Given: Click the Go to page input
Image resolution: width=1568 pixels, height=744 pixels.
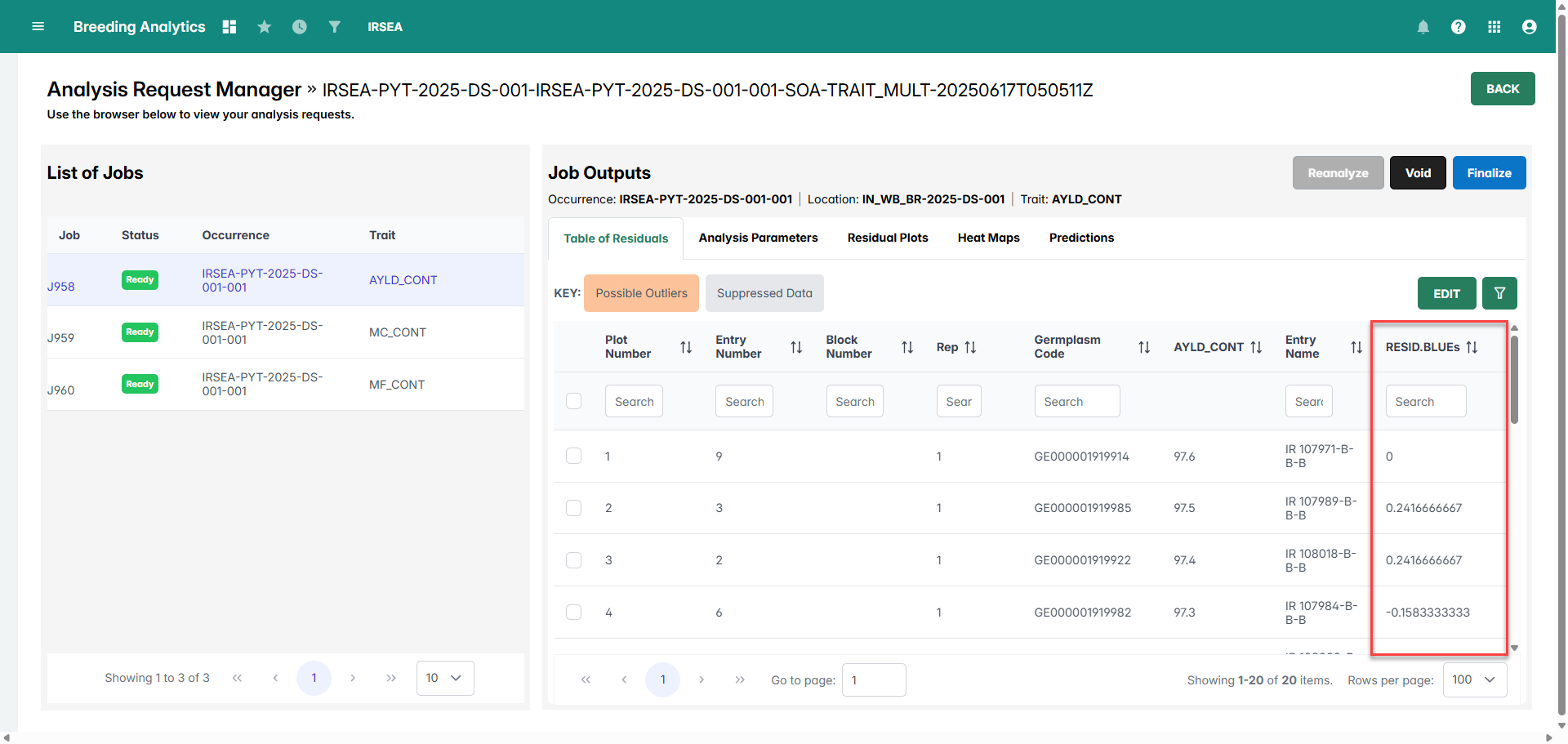Looking at the screenshot, I should 873,679.
